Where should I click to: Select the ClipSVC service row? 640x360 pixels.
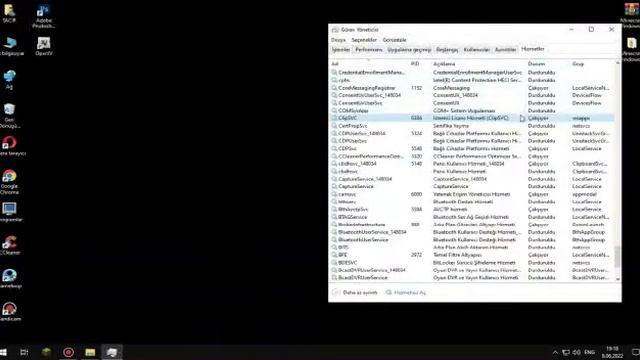coord(472,118)
